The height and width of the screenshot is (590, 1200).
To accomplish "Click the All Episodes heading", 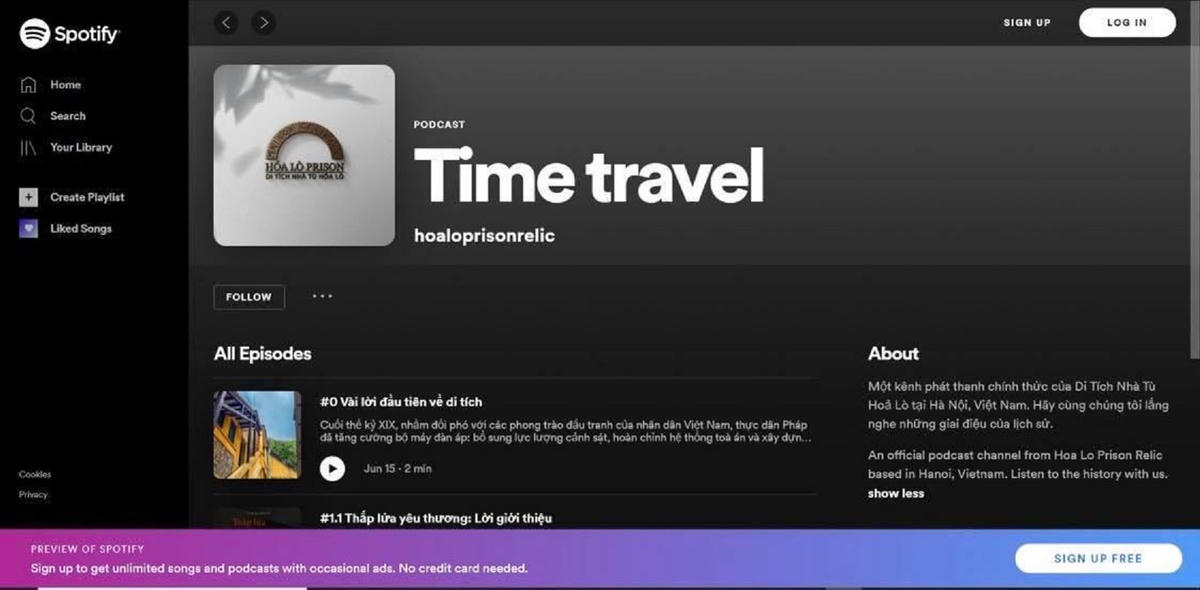I will (x=262, y=353).
